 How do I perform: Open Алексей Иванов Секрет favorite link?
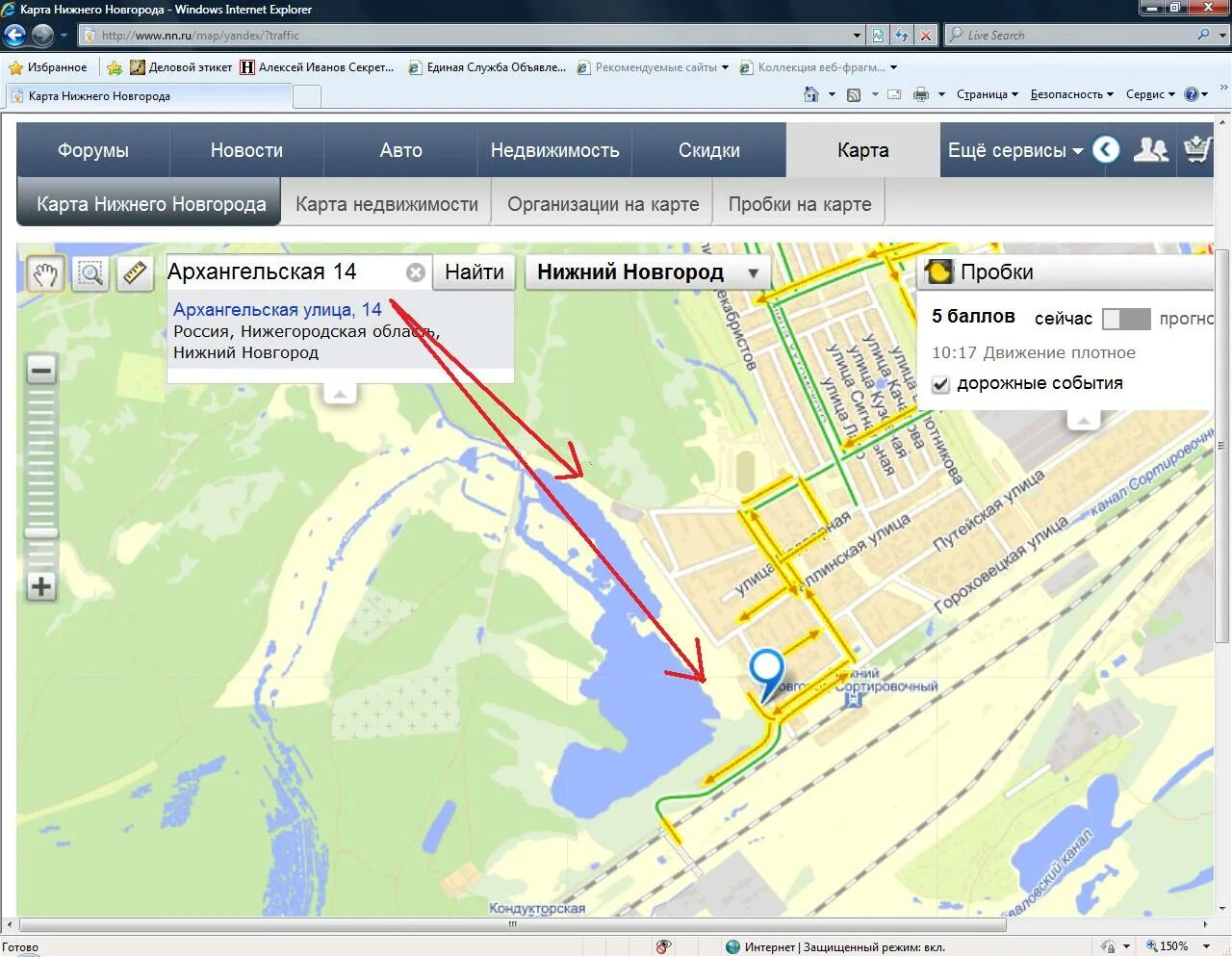click(x=318, y=67)
